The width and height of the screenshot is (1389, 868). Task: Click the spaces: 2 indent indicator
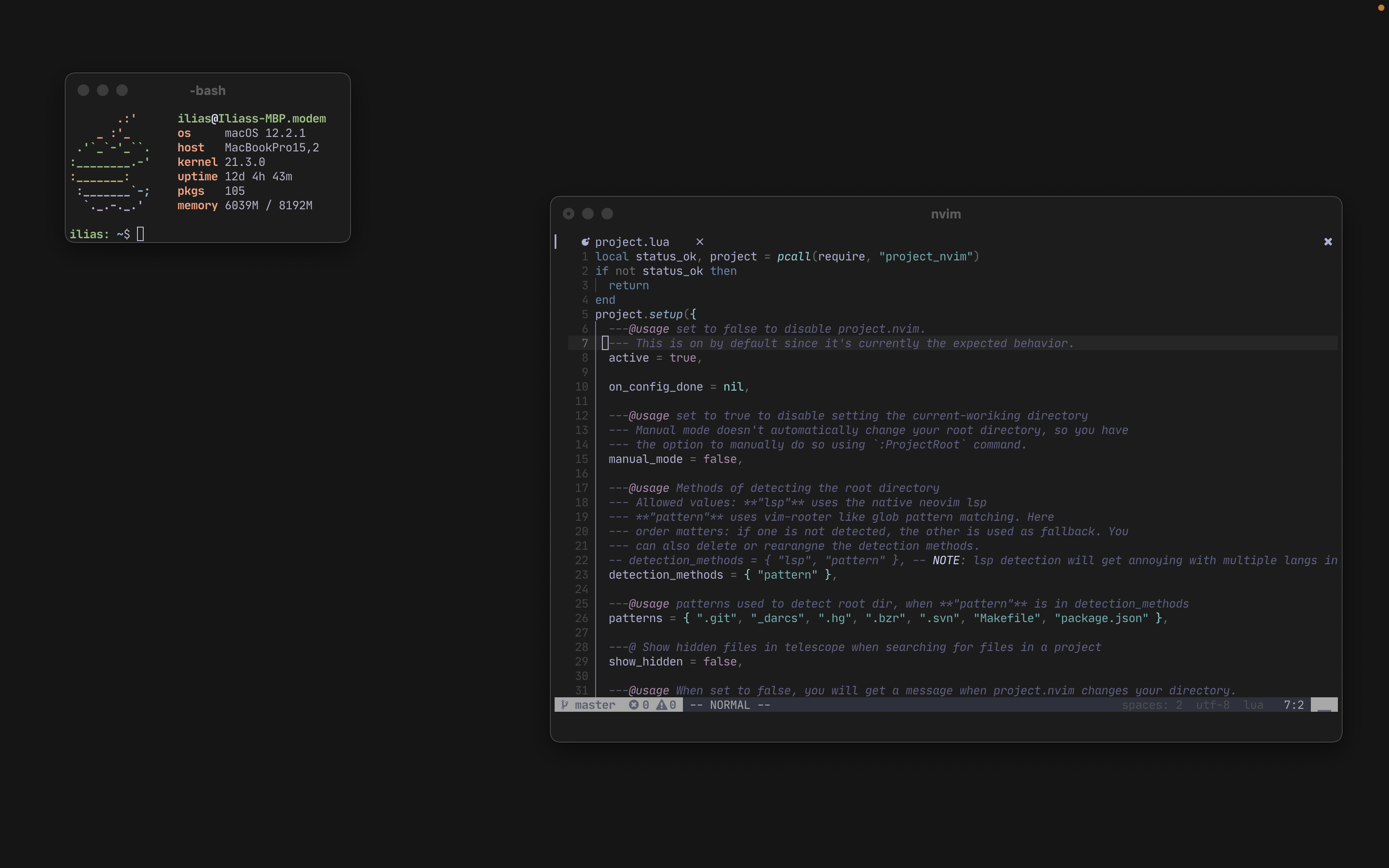point(1151,705)
